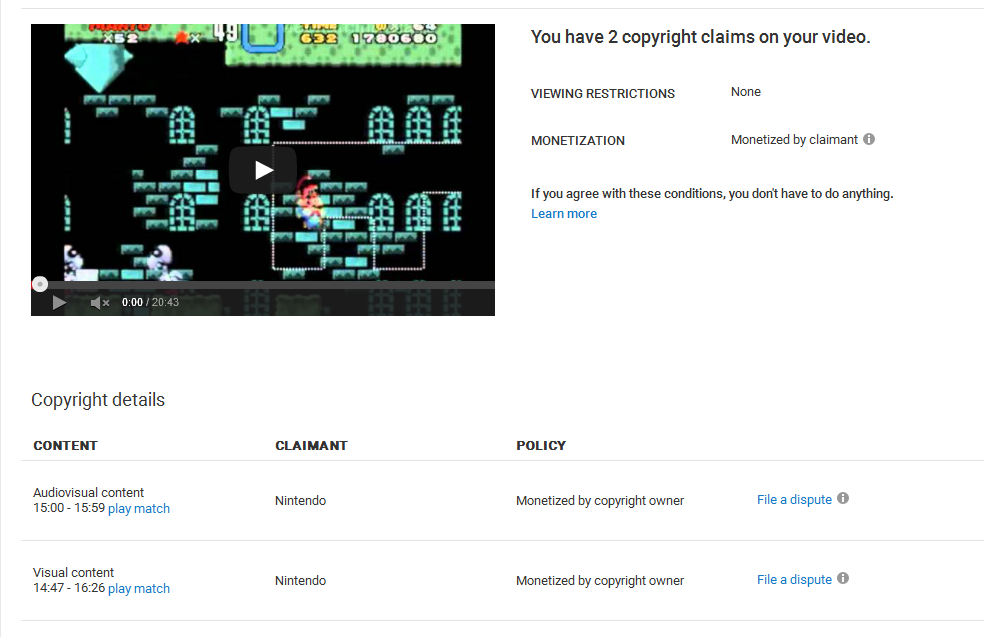Open the Learn more link
The image size is (1004, 637).
tap(563, 214)
